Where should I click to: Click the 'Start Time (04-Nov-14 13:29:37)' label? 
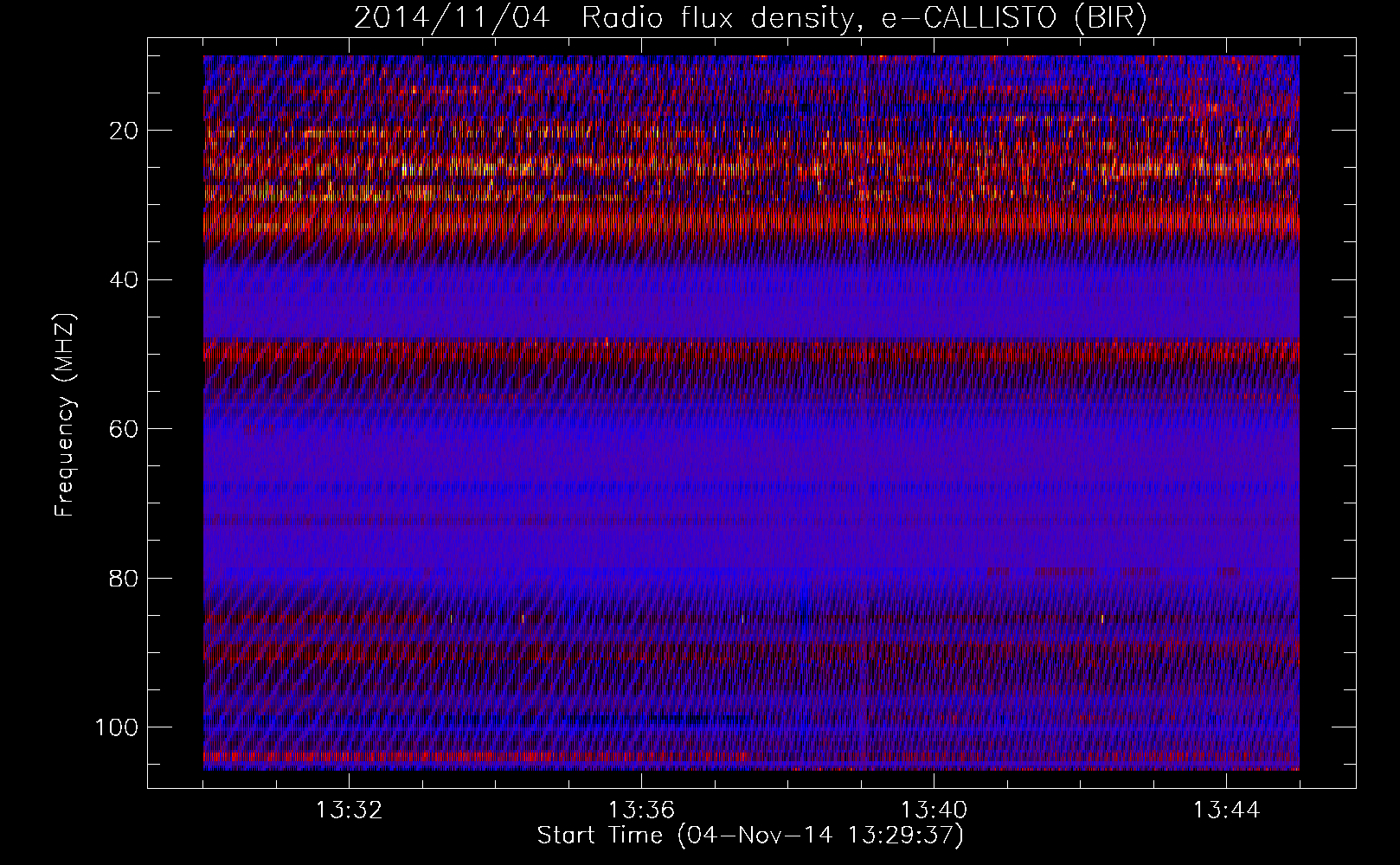click(750, 836)
